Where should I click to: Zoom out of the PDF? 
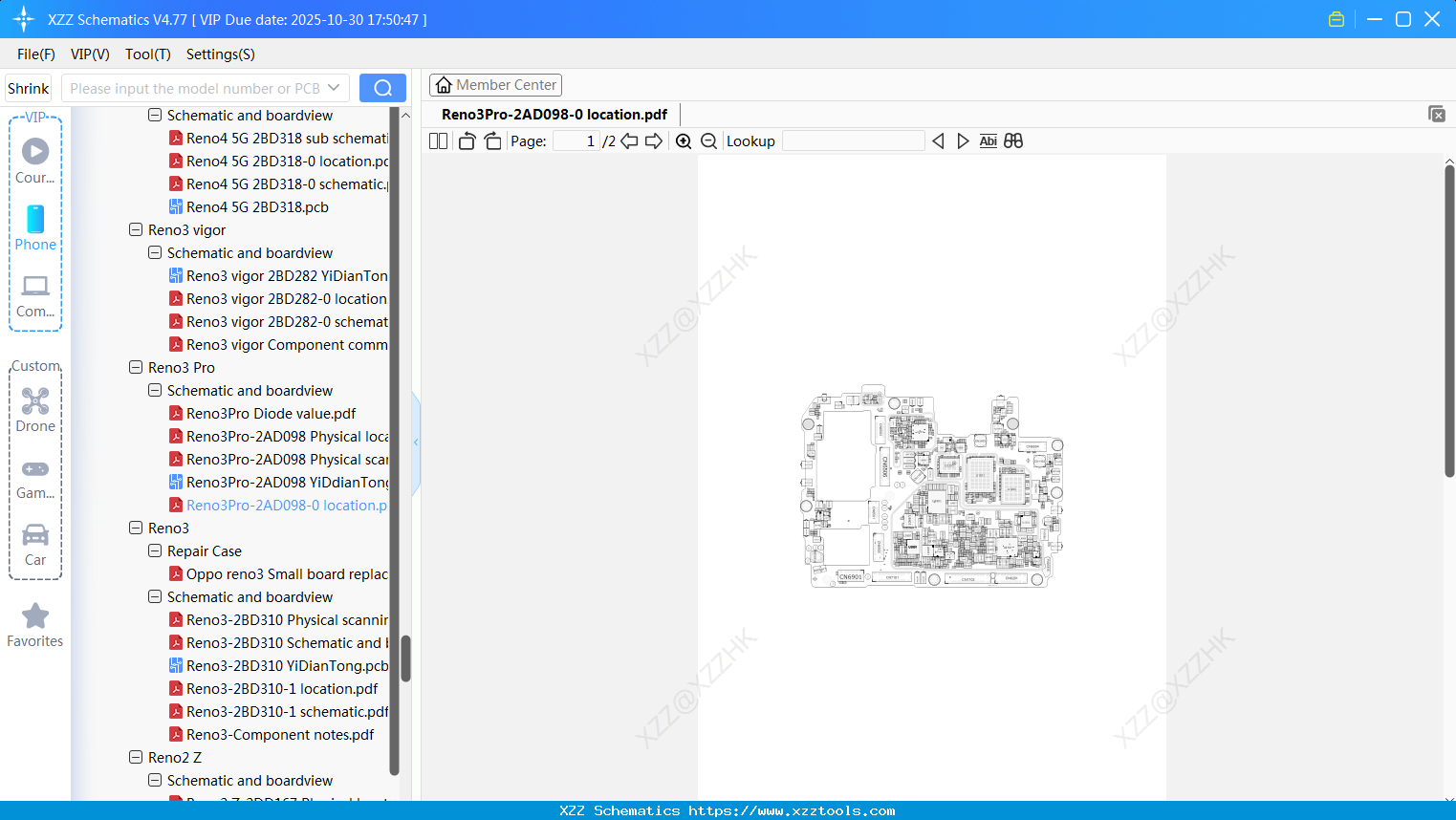point(708,140)
